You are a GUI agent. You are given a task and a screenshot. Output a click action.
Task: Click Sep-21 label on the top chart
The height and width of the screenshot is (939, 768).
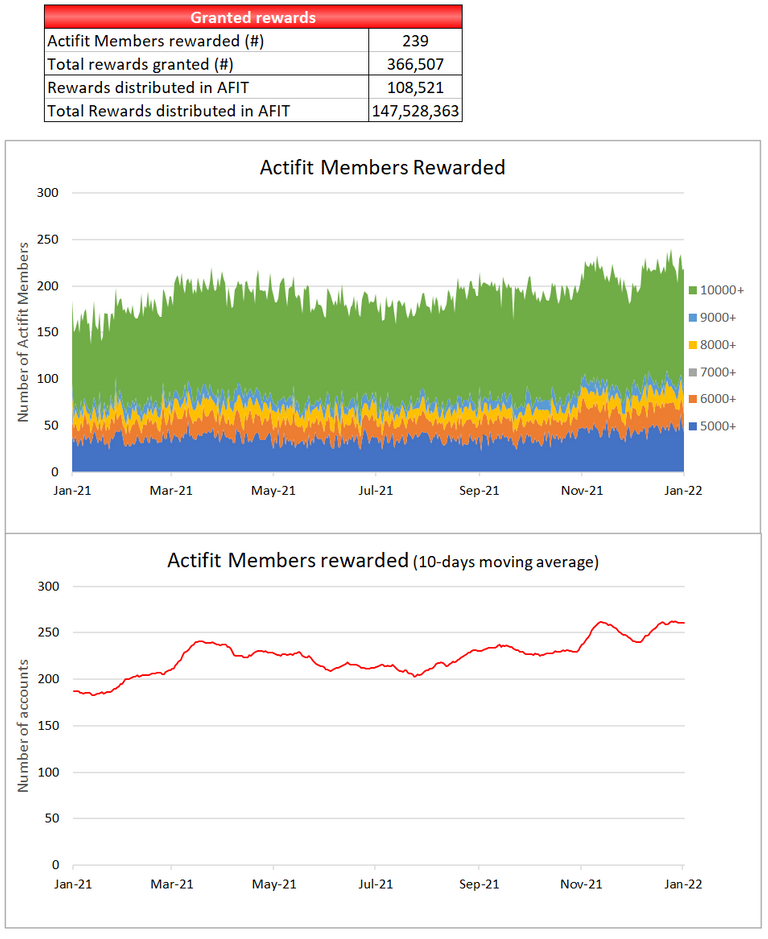click(x=479, y=490)
